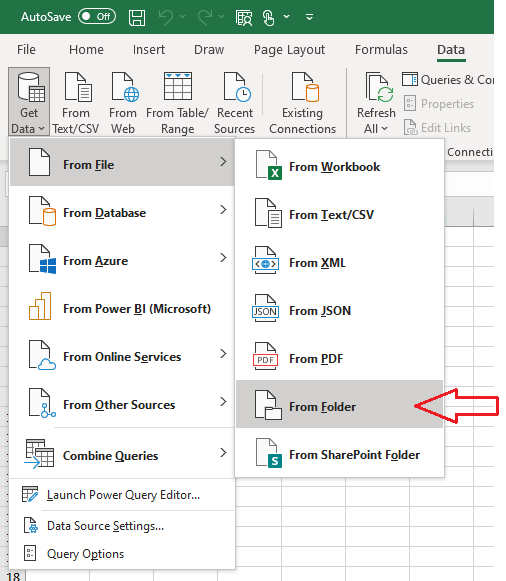This screenshot has width=506, height=581.
Task: Click the red PDF file icon
Action: pos(265,356)
